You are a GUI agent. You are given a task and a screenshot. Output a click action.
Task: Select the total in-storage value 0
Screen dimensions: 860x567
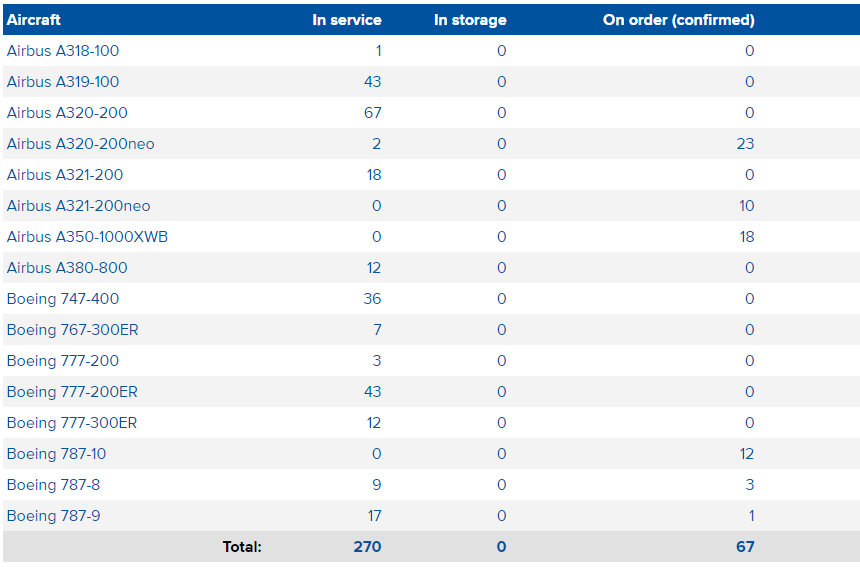click(x=501, y=547)
